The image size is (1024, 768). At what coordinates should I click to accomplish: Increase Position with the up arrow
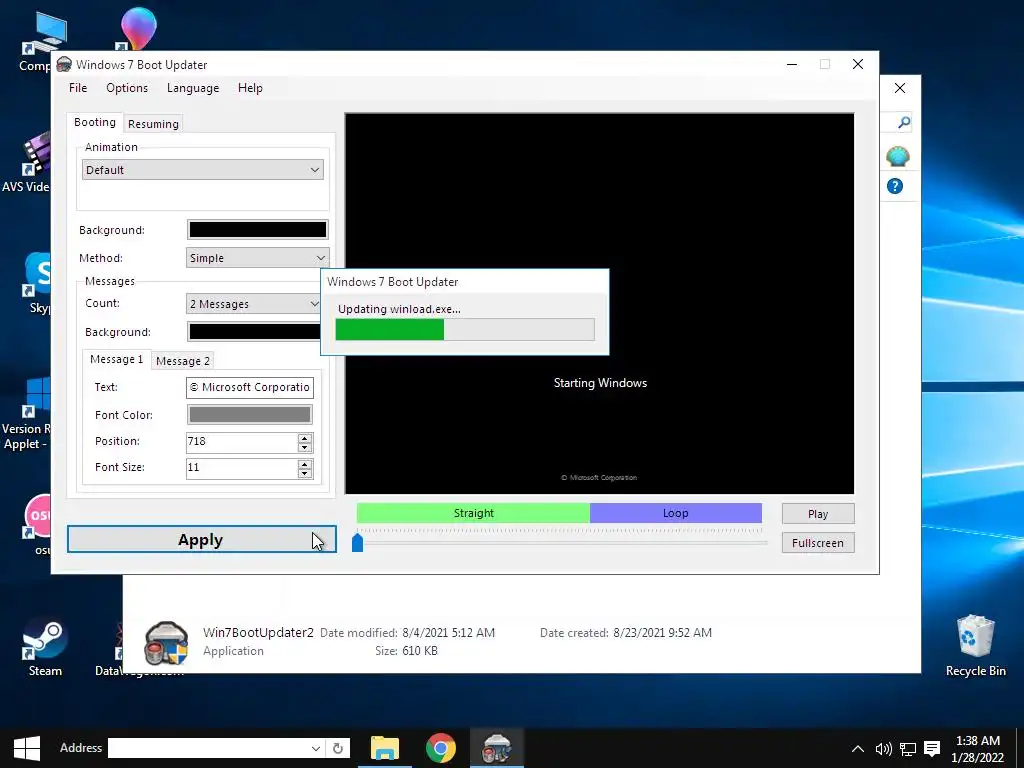pyautogui.click(x=305, y=438)
